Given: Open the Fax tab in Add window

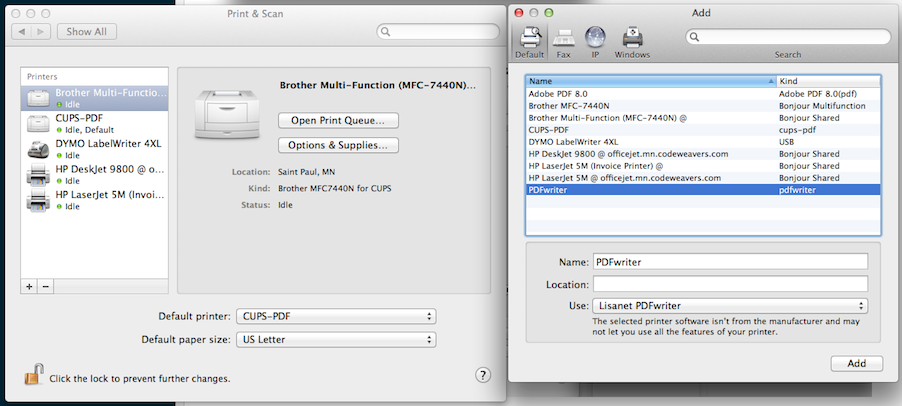Looking at the screenshot, I should pyautogui.click(x=563, y=40).
